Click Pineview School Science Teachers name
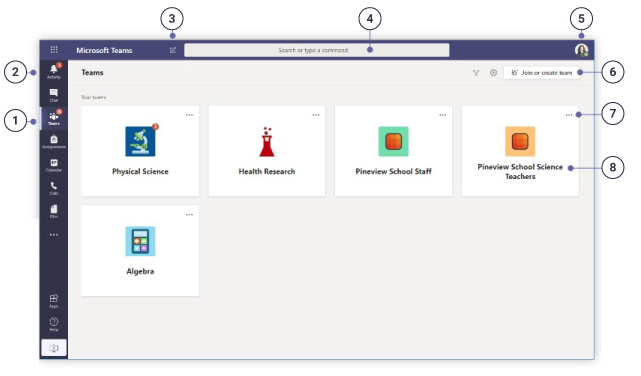Viewport: 641px width, 376px height. click(520, 172)
